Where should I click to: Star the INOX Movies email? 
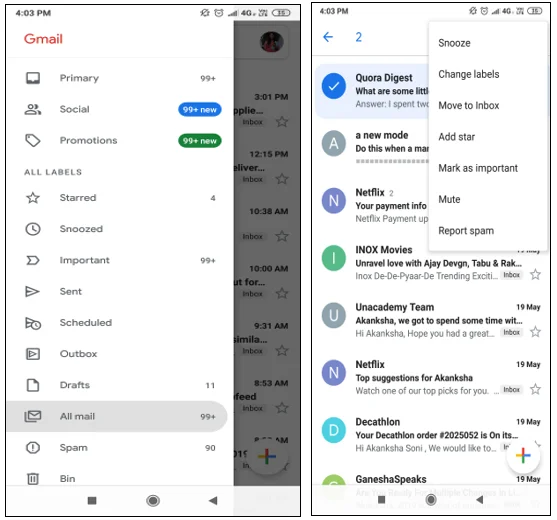coord(535,275)
